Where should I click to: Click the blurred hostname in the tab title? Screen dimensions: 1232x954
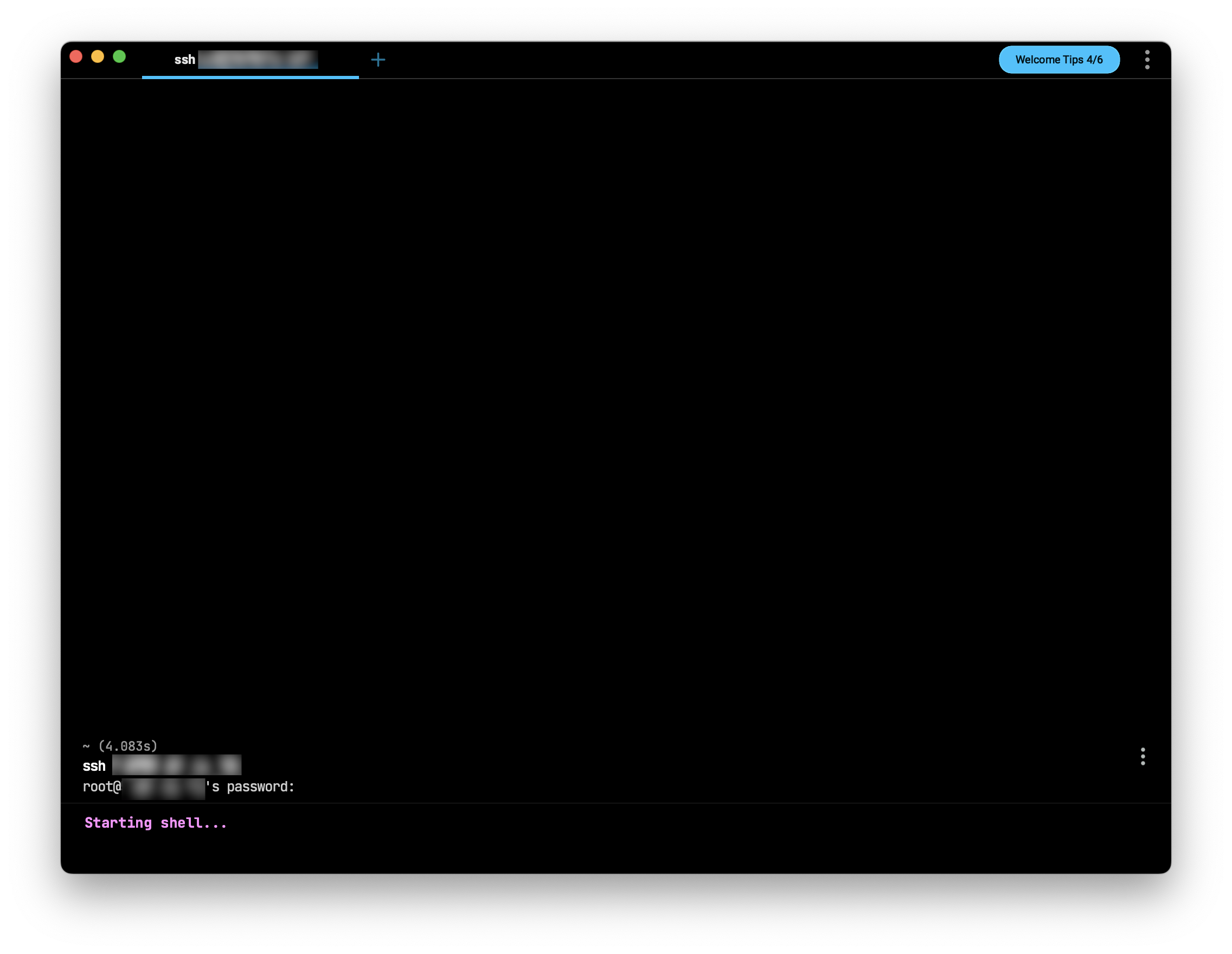click(258, 59)
